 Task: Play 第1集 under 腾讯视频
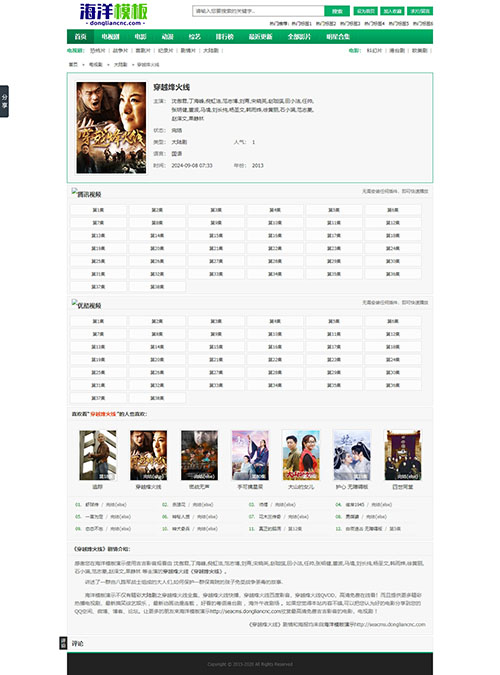[98, 210]
